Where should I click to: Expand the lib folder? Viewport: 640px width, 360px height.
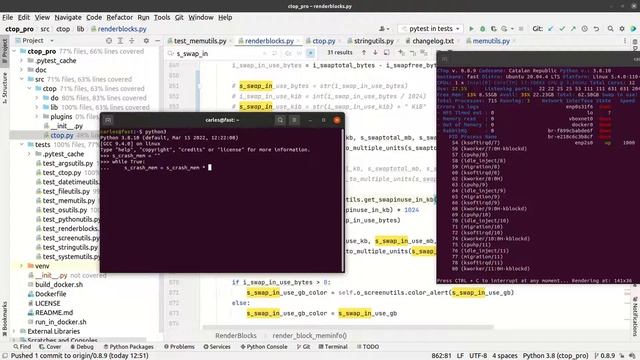coord(36,107)
